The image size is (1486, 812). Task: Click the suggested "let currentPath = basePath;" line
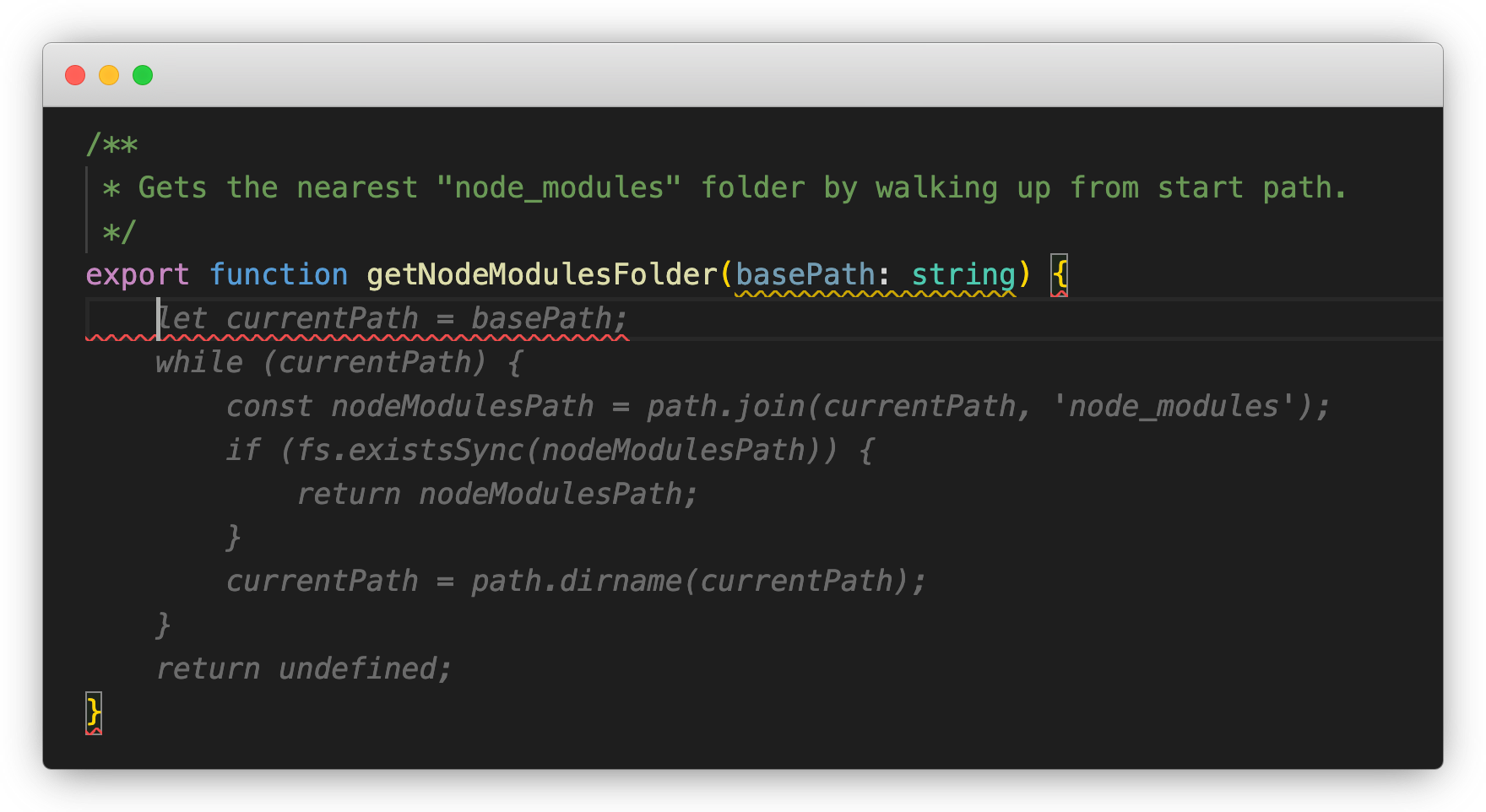[393, 319]
